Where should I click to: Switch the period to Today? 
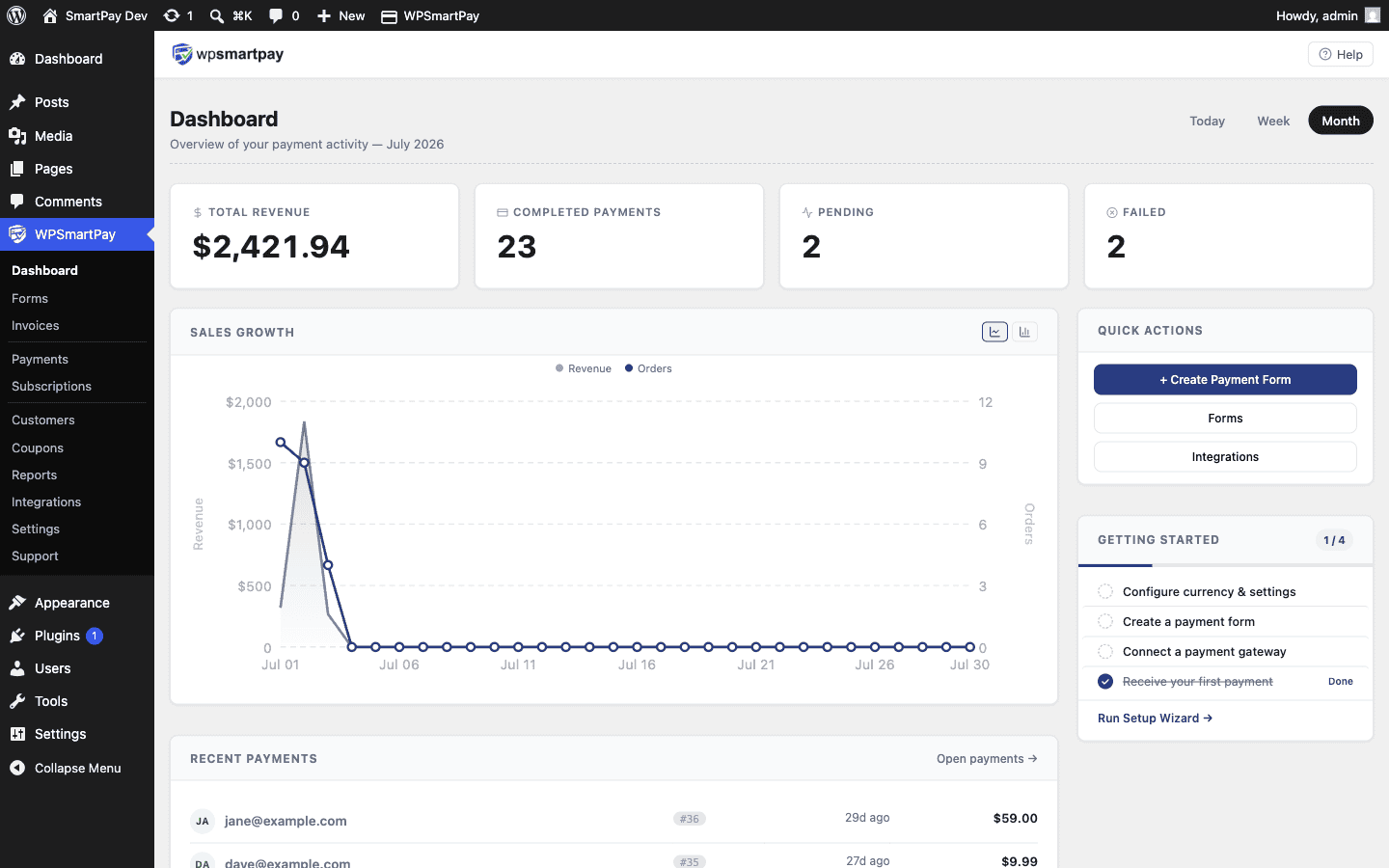pyautogui.click(x=1207, y=121)
